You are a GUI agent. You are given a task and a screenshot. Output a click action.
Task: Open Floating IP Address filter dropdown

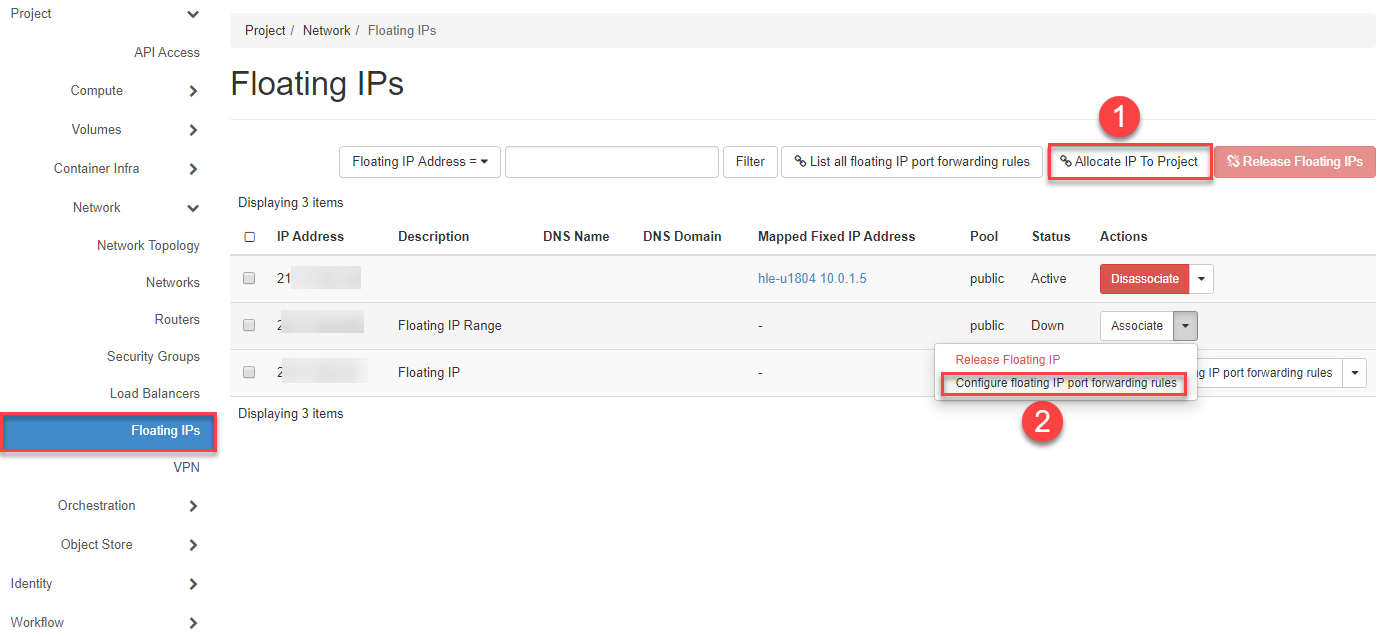[420, 162]
